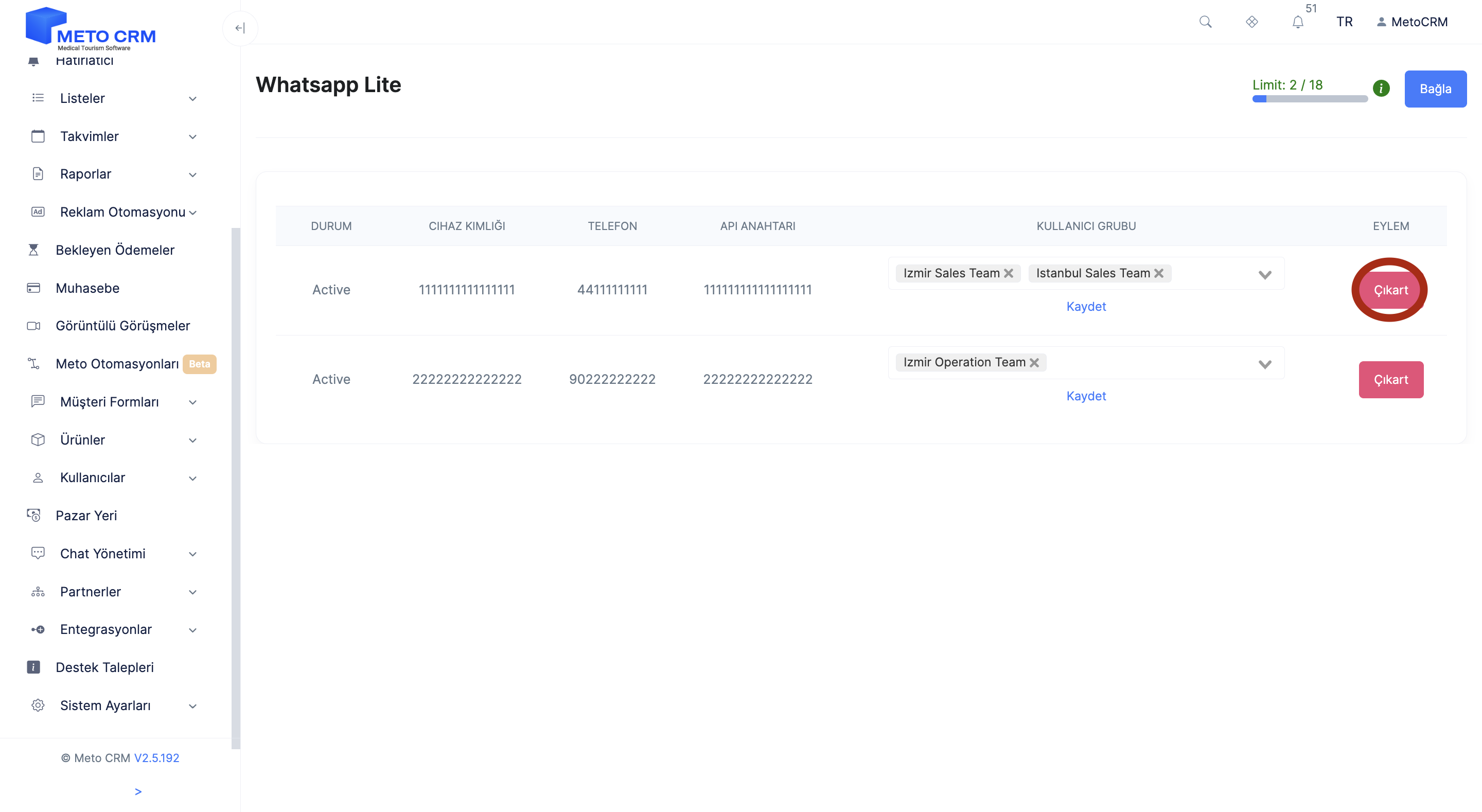The height and width of the screenshot is (812, 1482).
Task: Open first row user group dropdown
Action: coord(1264,274)
